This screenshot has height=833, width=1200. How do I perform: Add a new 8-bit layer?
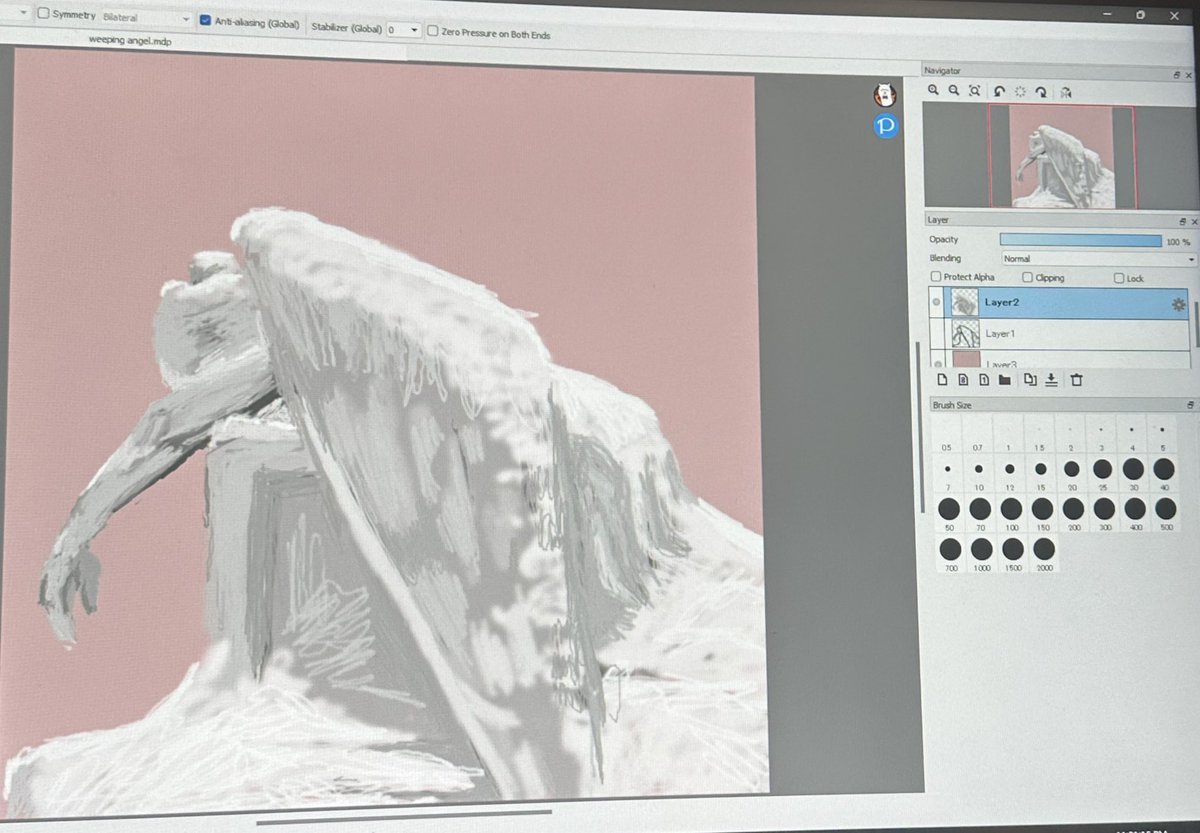point(962,379)
